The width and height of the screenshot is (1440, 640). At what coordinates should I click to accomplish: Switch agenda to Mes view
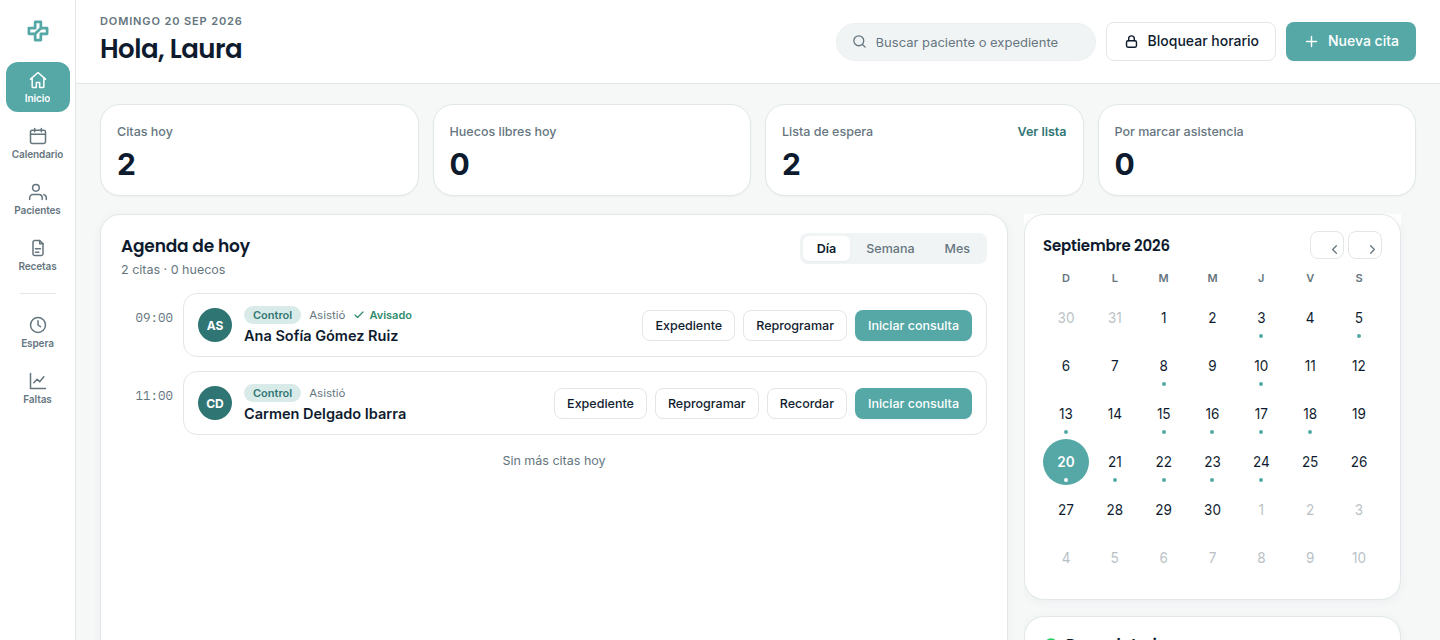pos(957,249)
